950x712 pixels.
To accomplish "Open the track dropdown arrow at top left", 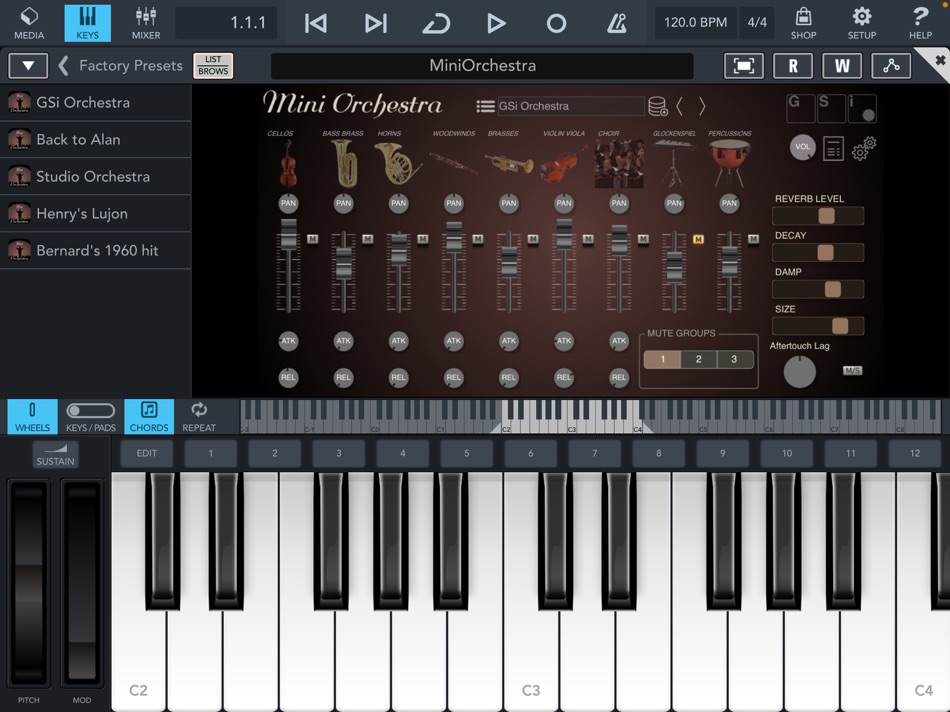I will point(27,65).
